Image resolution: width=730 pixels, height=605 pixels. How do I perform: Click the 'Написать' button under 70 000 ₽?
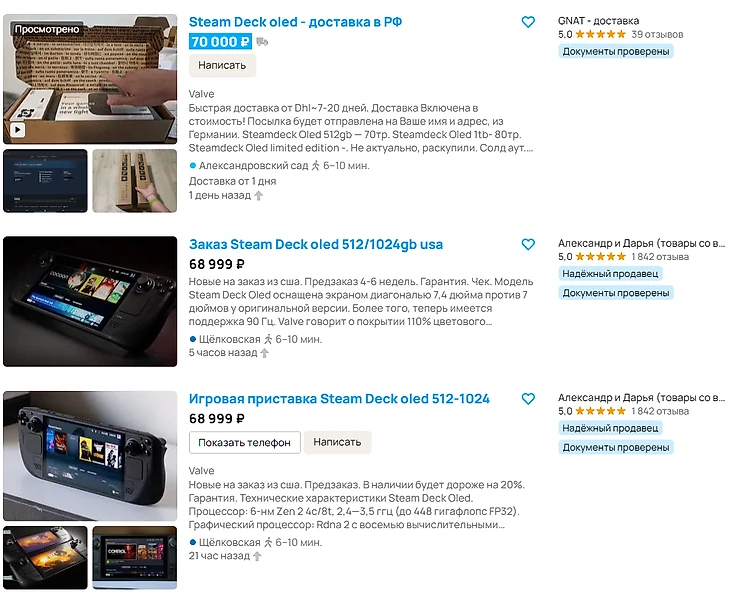222,65
